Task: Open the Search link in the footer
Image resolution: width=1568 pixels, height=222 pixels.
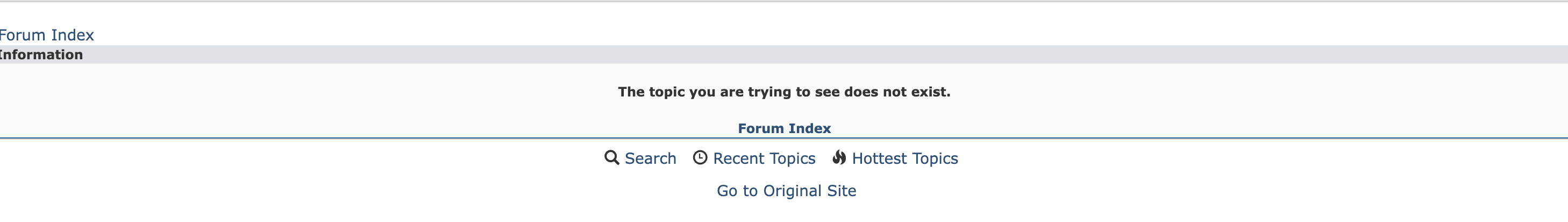Action: 650,158
